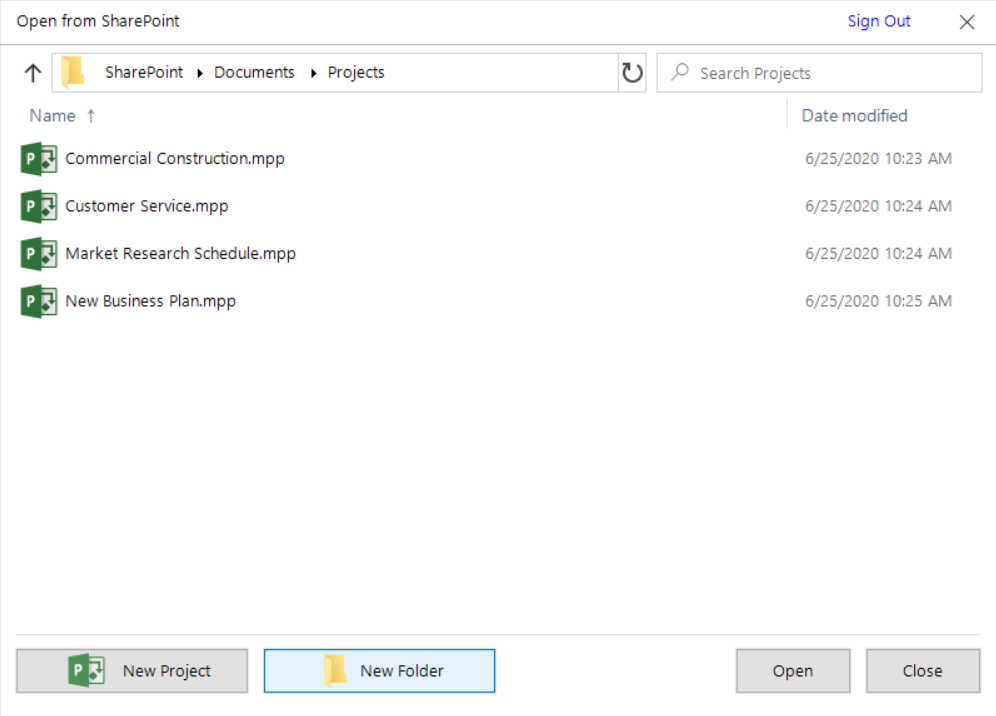Image resolution: width=996 pixels, height=716 pixels.
Task: Create a New Project
Action: tap(132, 671)
